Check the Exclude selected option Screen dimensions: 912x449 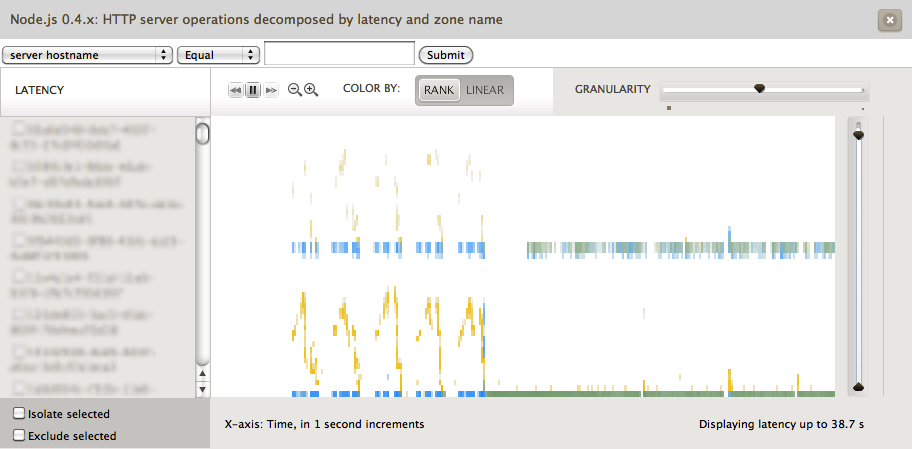click(19, 435)
